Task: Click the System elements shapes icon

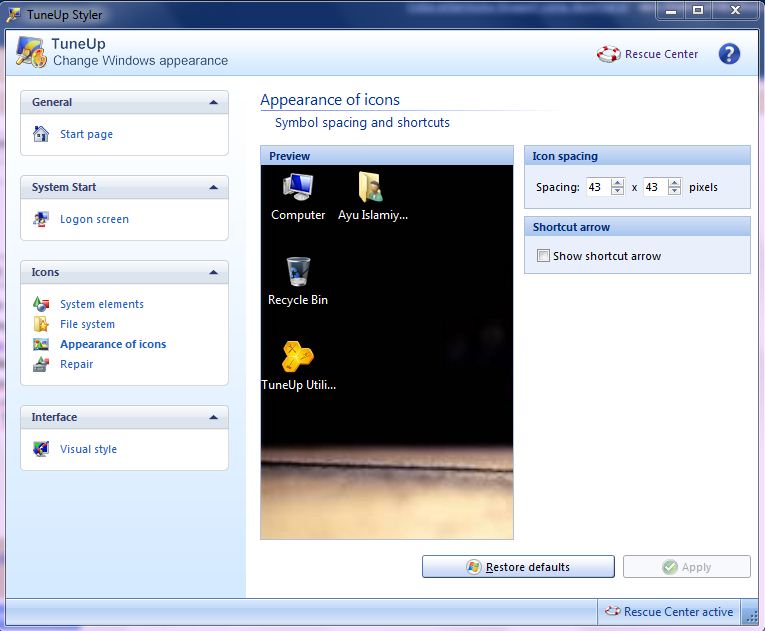Action: click(41, 304)
